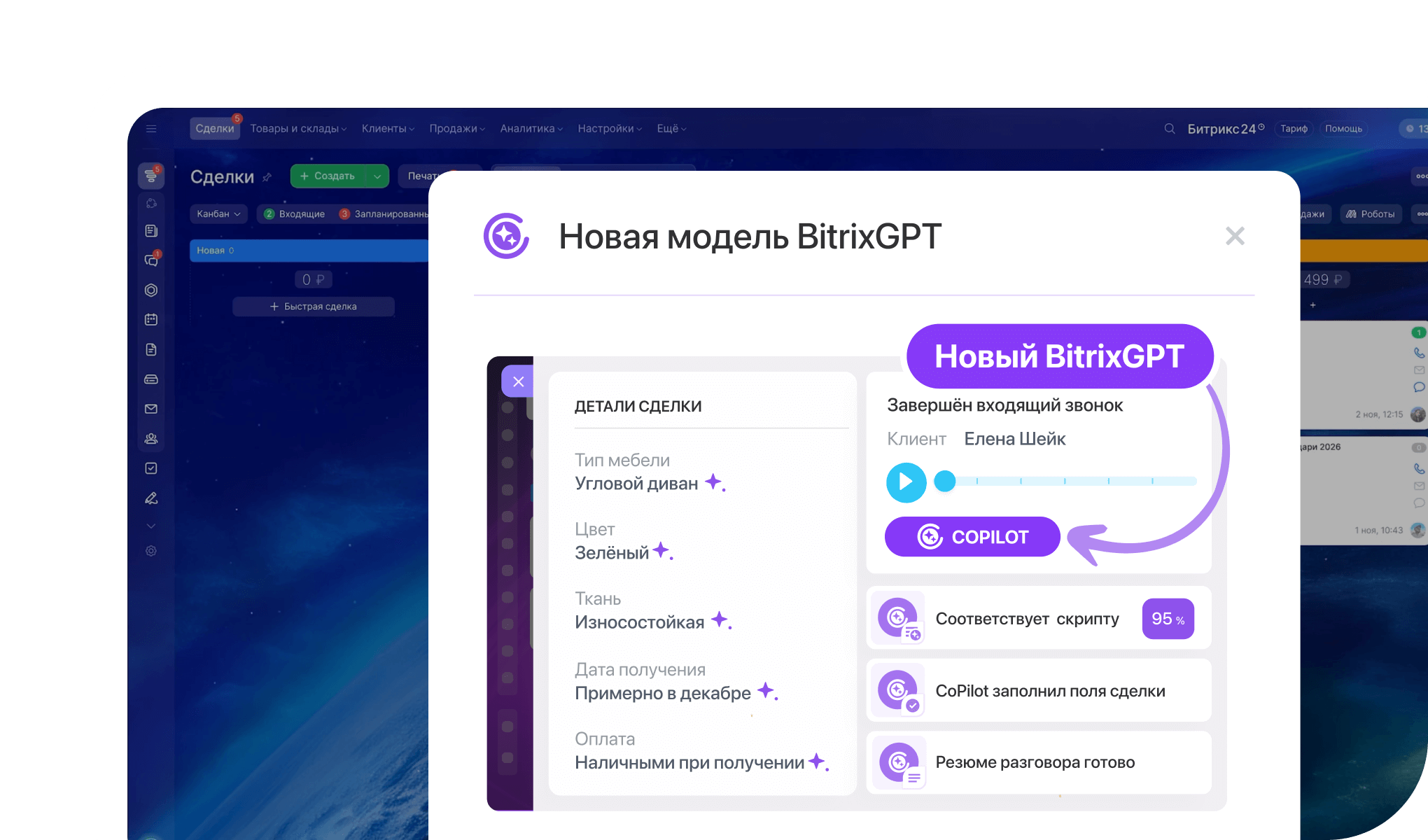Click the search magnifier in top bar
This screenshot has height=840, width=1428.
pos(1169,129)
